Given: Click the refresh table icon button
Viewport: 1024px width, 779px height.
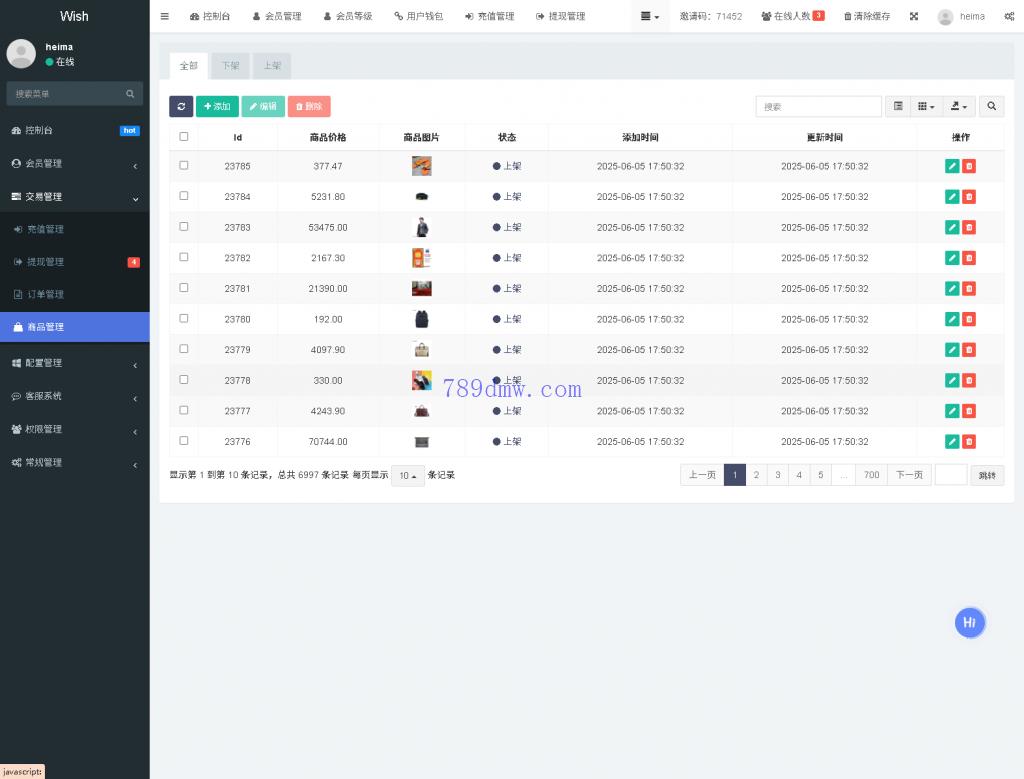Looking at the screenshot, I should point(181,106).
